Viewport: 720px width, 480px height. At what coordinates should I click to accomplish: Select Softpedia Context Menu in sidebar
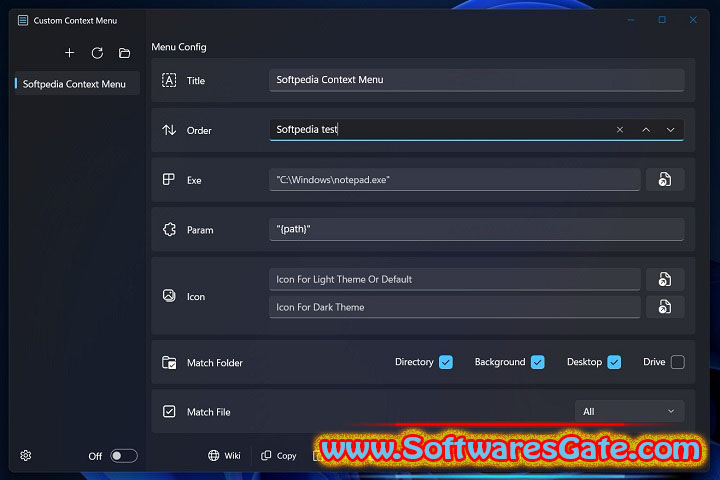(x=77, y=84)
